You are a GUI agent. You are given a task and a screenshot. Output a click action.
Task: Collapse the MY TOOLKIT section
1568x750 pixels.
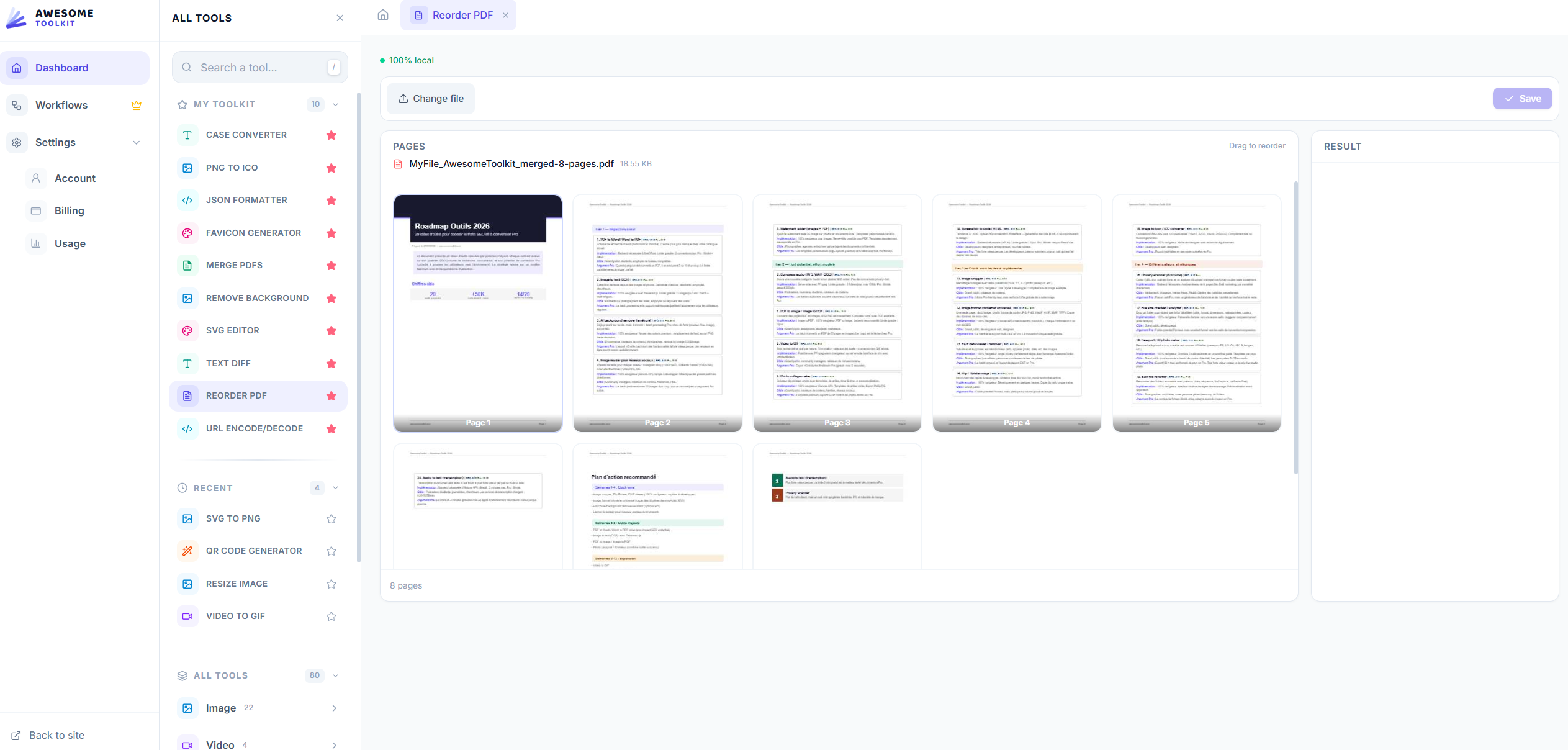(335, 104)
